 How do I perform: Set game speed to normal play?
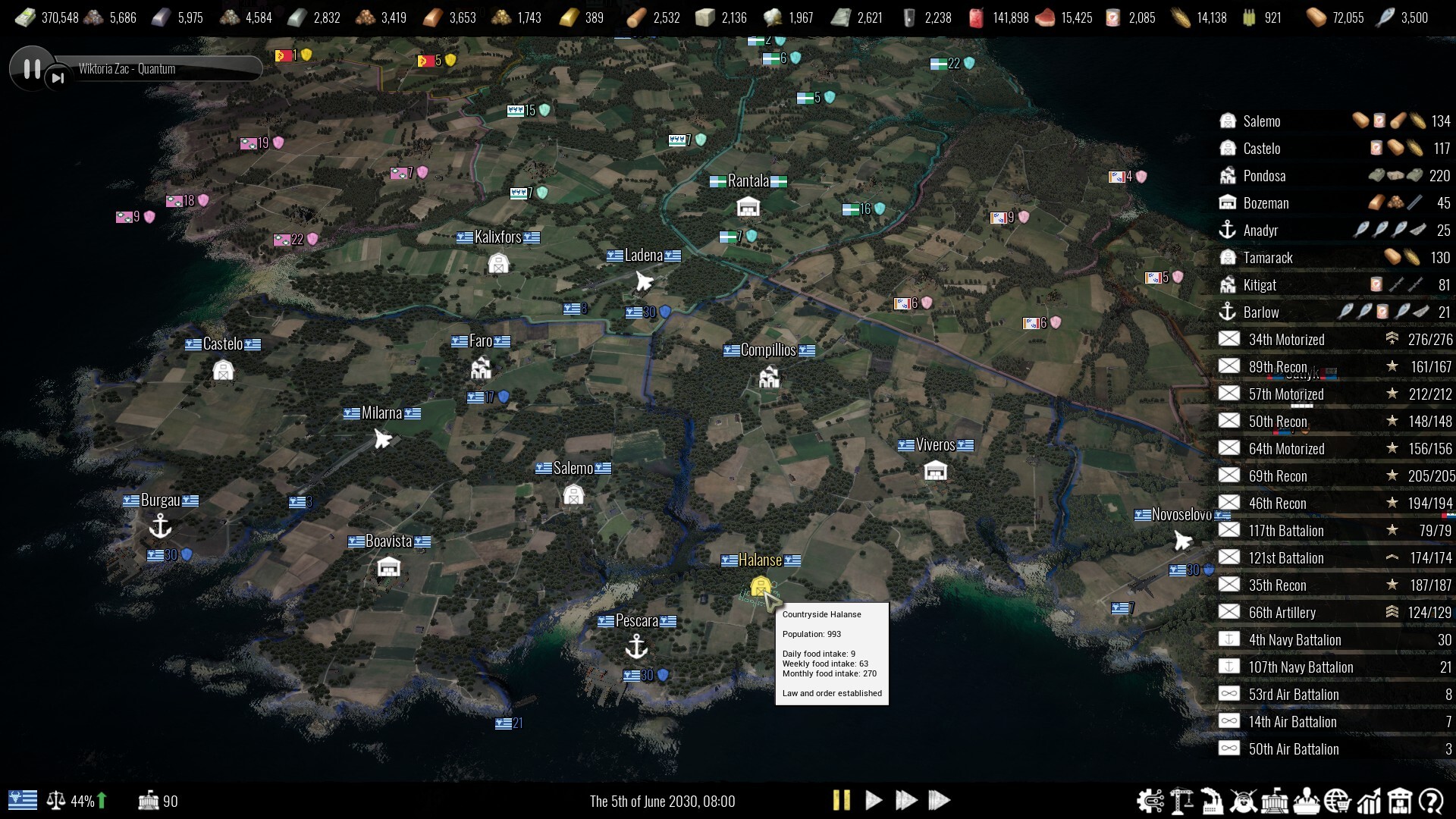(x=874, y=800)
